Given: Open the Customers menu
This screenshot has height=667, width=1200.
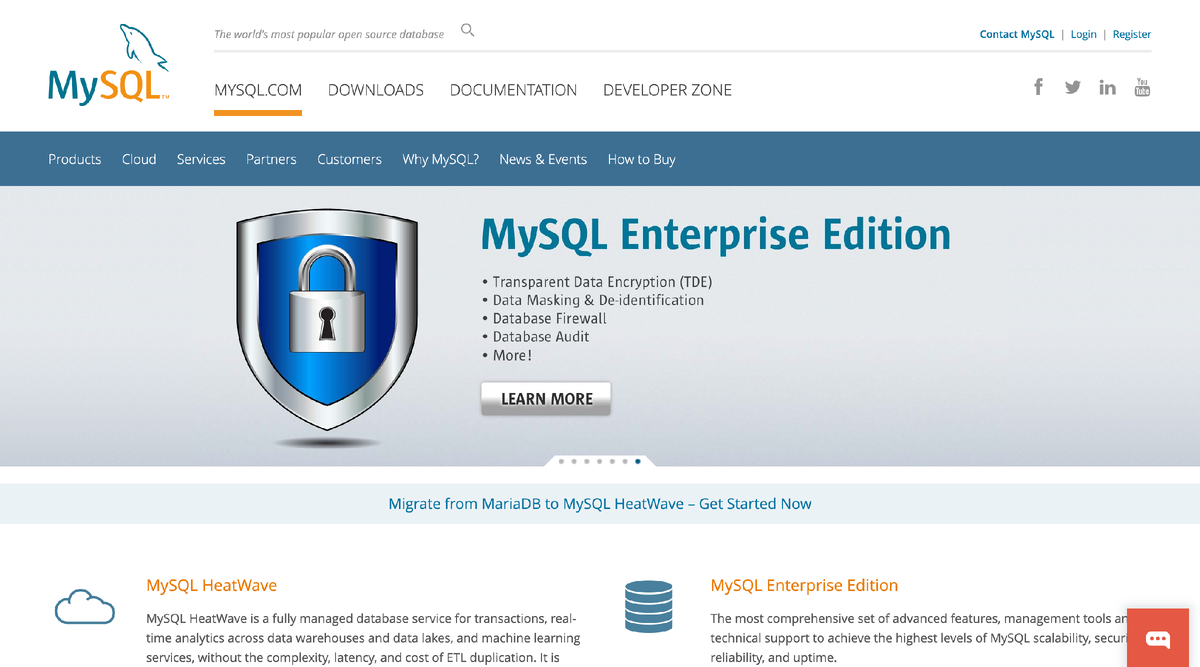Looking at the screenshot, I should point(349,159).
